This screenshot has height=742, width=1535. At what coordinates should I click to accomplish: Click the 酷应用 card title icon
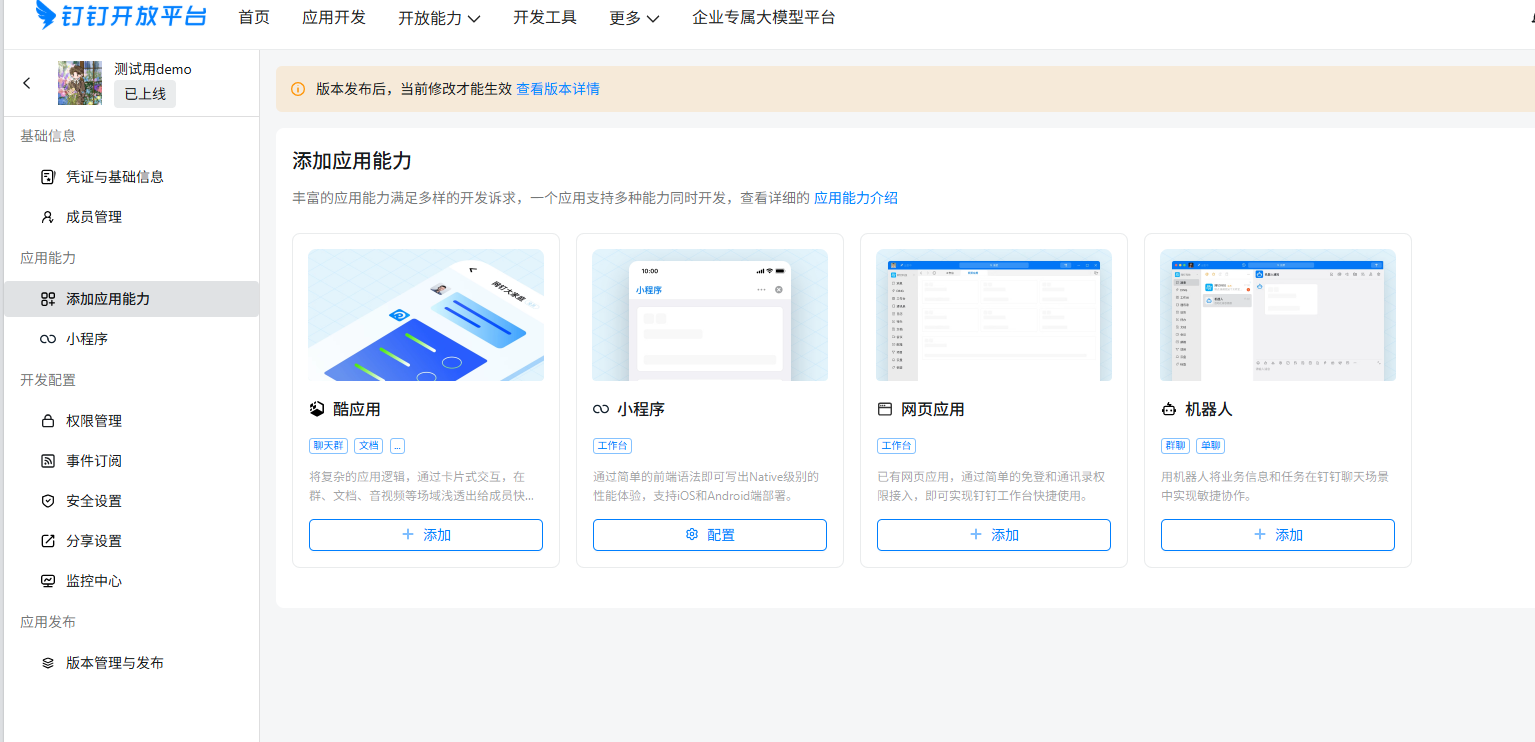coord(317,409)
